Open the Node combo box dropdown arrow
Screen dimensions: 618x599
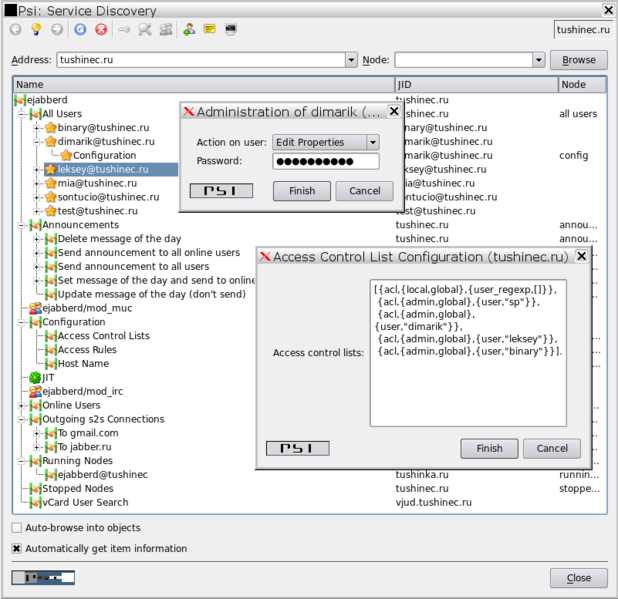[538, 60]
